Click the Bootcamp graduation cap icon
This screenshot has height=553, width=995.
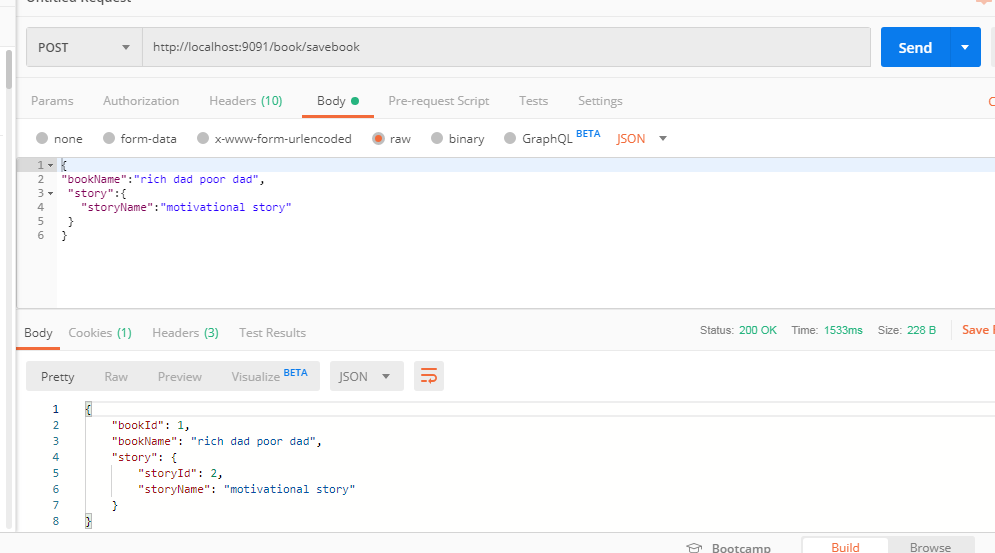tap(695, 547)
